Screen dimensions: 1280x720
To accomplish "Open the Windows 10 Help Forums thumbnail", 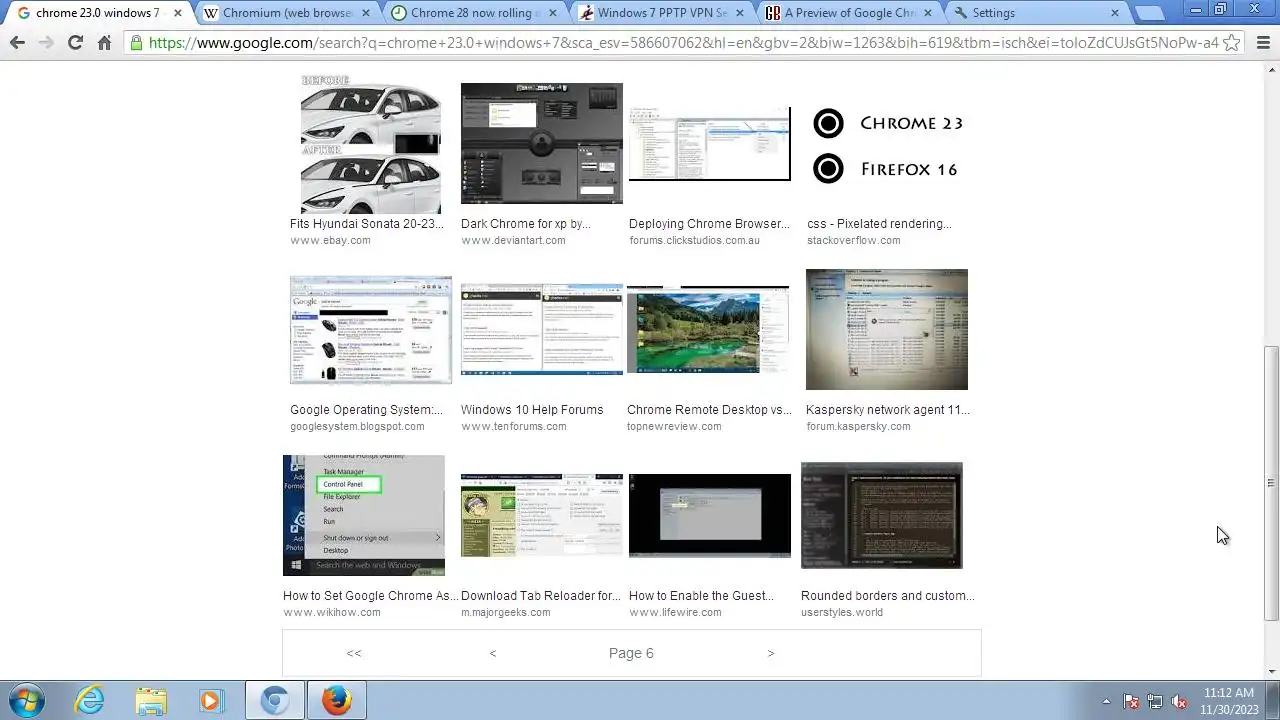I will tap(542, 330).
